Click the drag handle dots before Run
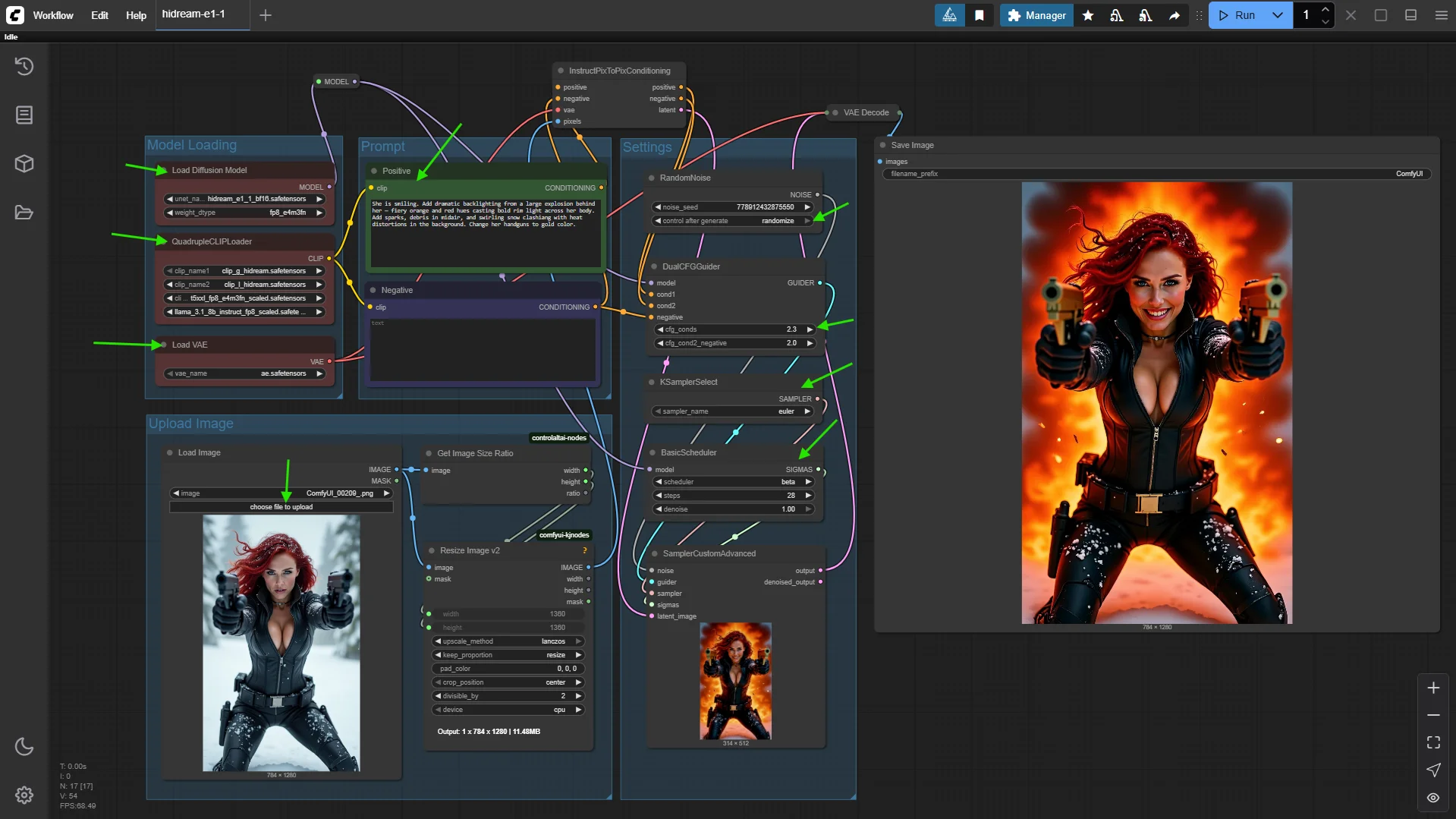1456x819 pixels. coord(1199,15)
